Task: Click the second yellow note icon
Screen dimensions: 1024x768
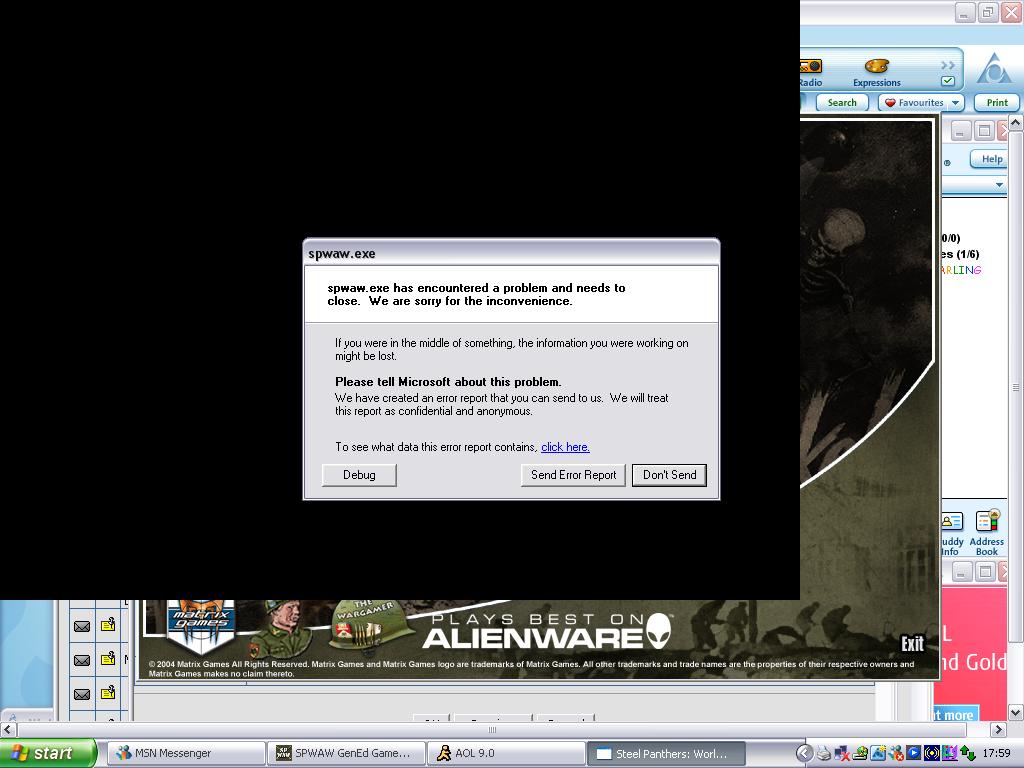Action: (108, 659)
